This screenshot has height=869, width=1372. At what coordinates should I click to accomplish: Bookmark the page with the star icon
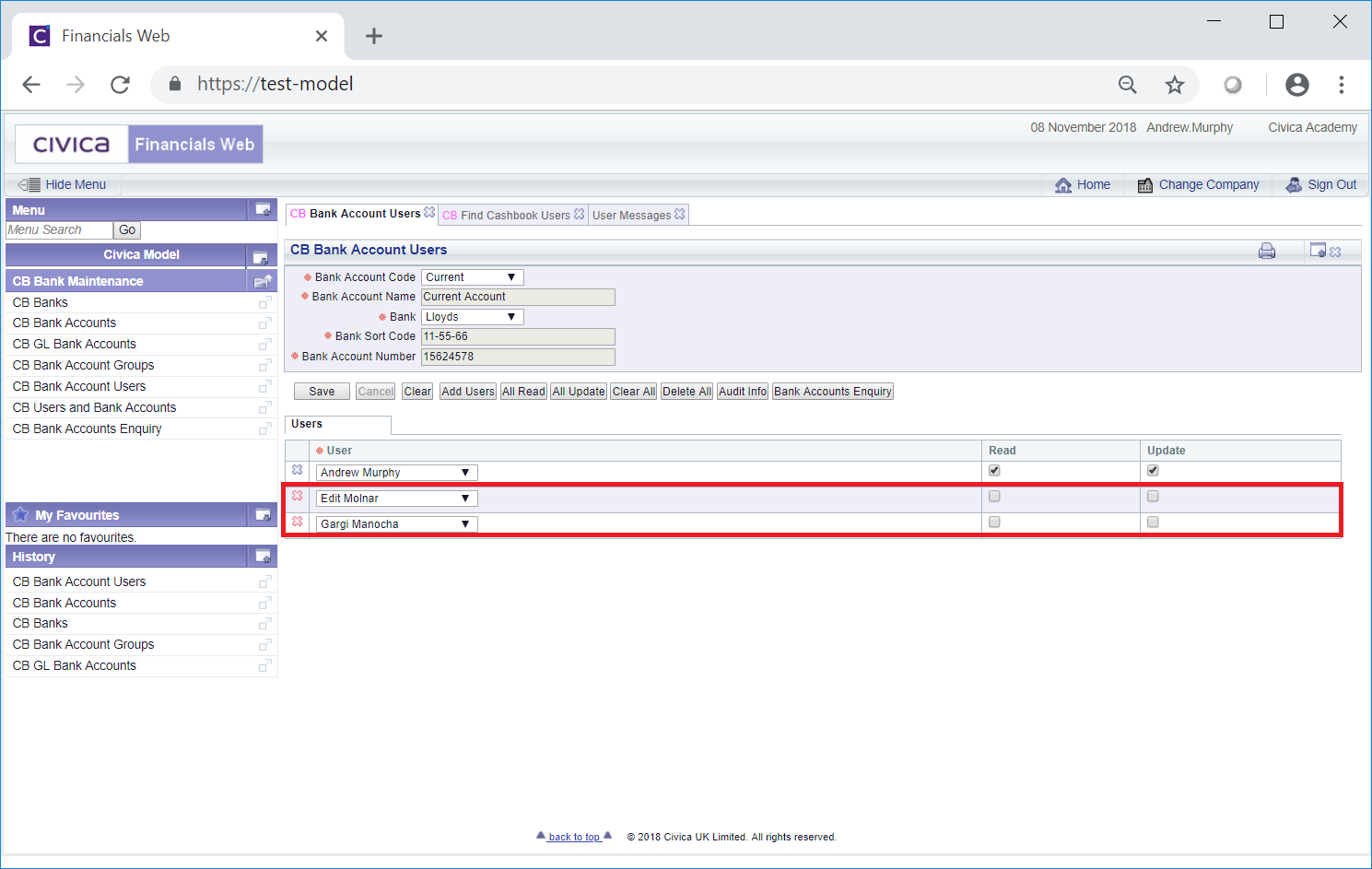(x=1174, y=85)
